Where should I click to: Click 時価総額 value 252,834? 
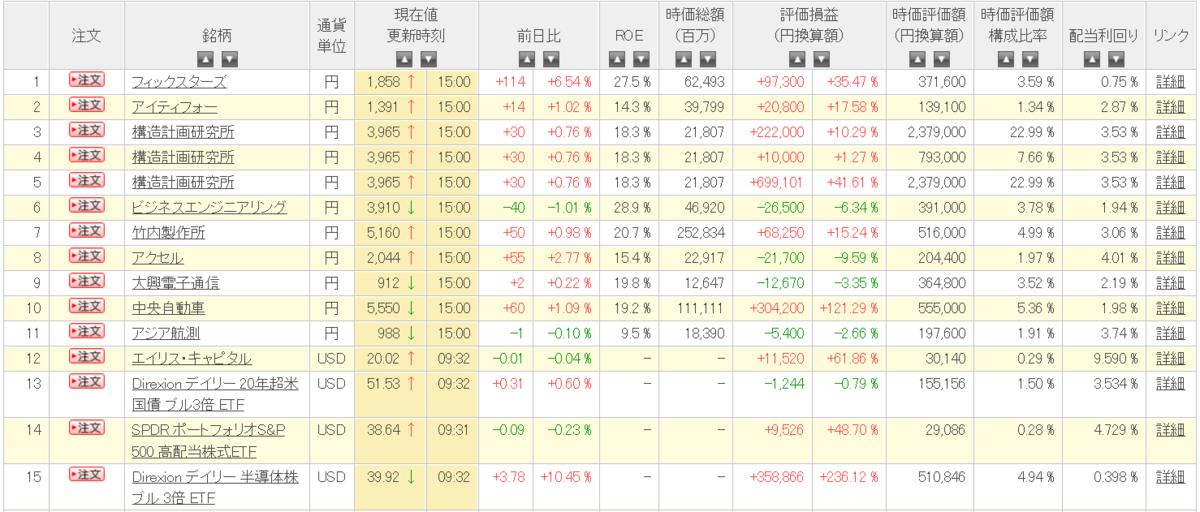[701, 232]
